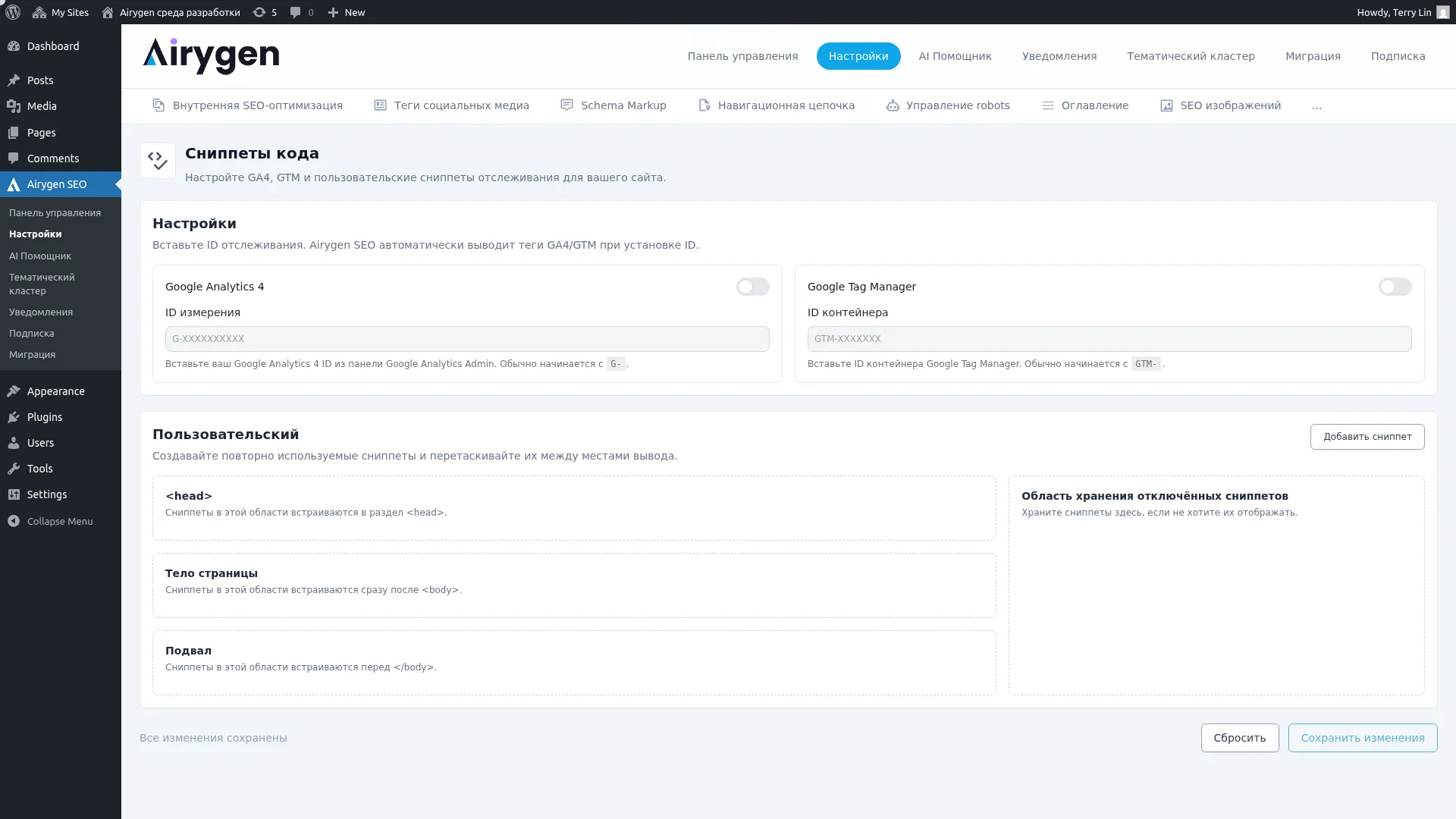Click Сохранить изменения button
The image size is (1456, 819).
1362,738
